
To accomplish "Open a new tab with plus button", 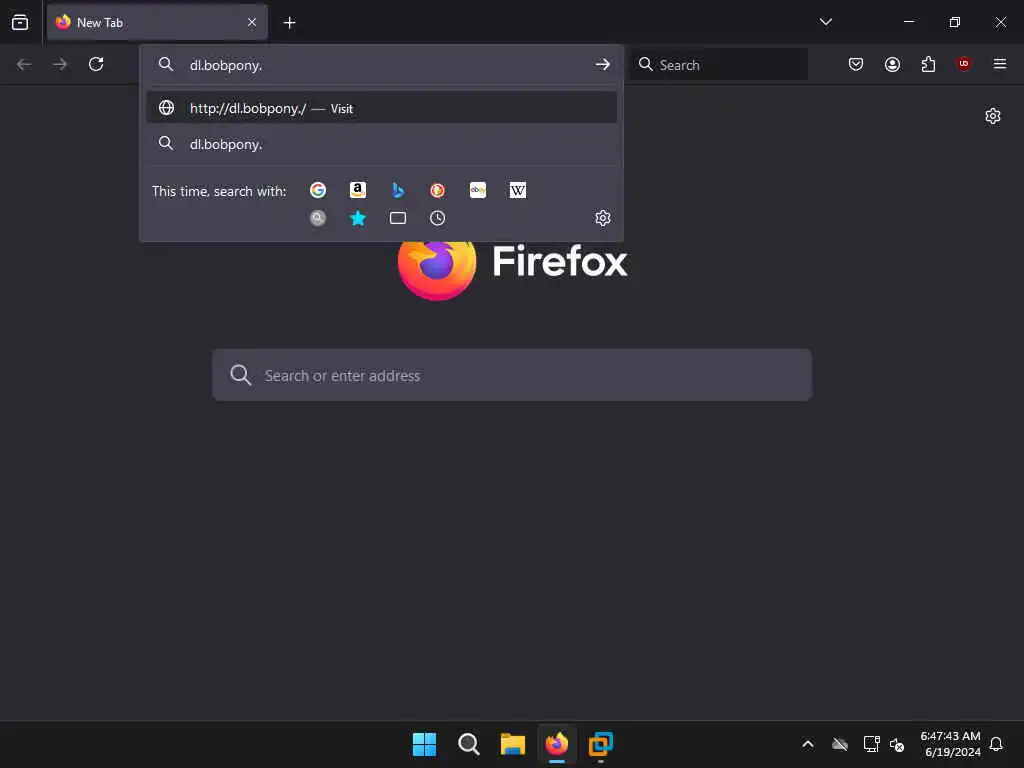I will coord(289,23).
